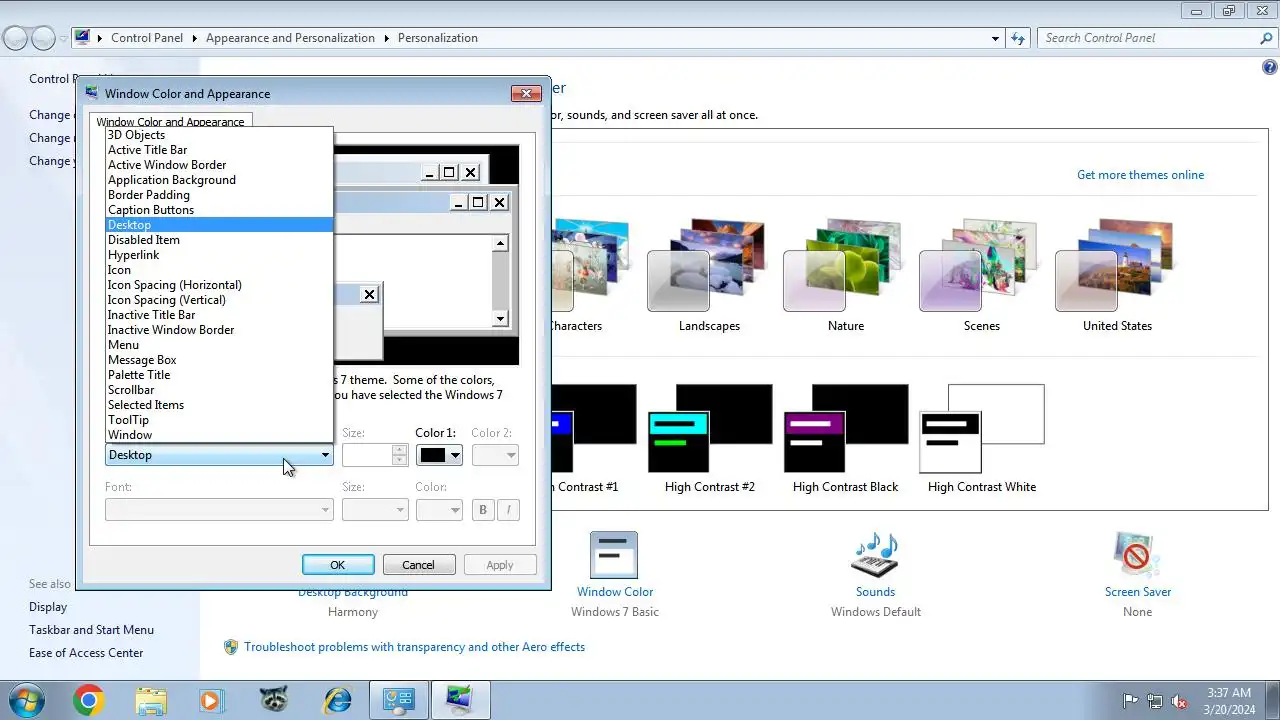Choose 3D Objects from the item list

[x=219, y=135]
